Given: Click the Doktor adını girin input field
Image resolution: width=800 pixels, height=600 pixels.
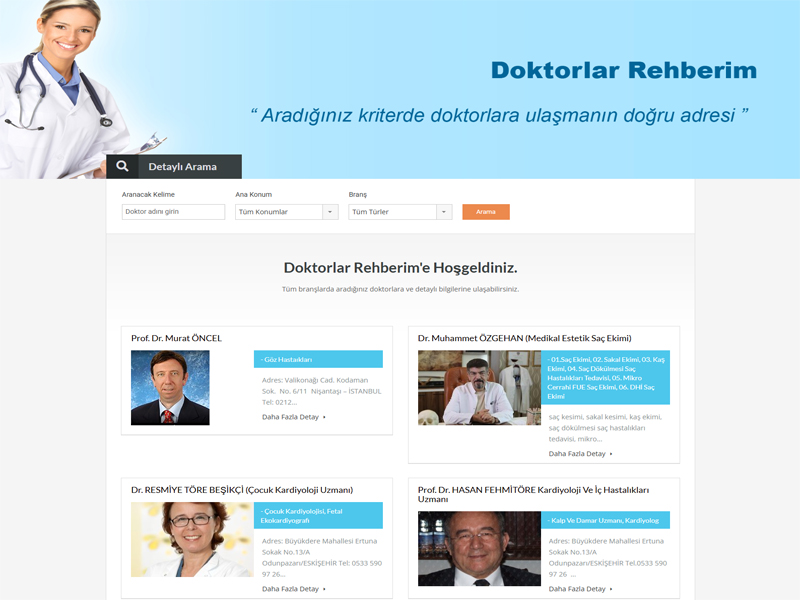Looking at the screenshot, I should 173,212.
